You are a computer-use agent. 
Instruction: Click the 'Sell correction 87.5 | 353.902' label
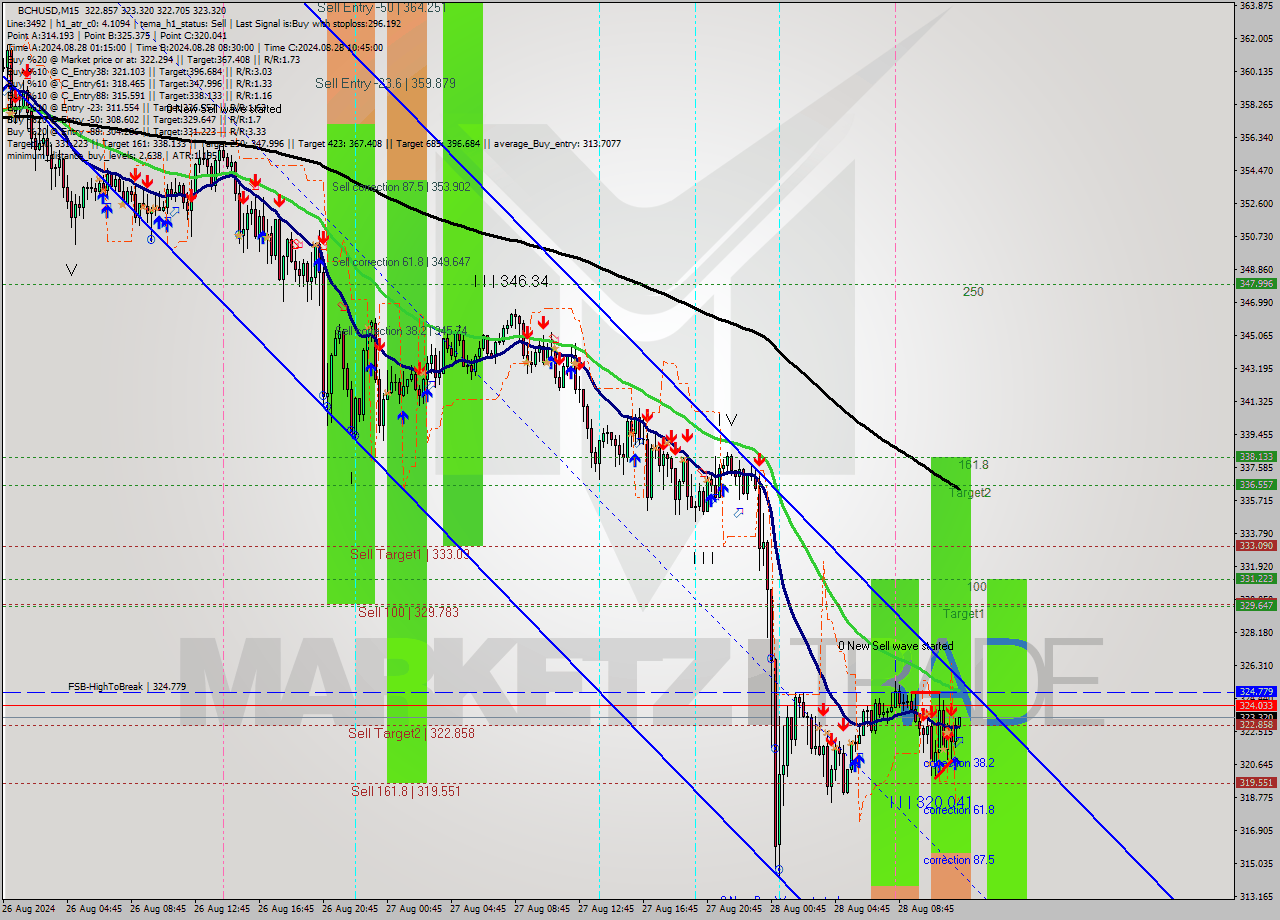point(401,187)
